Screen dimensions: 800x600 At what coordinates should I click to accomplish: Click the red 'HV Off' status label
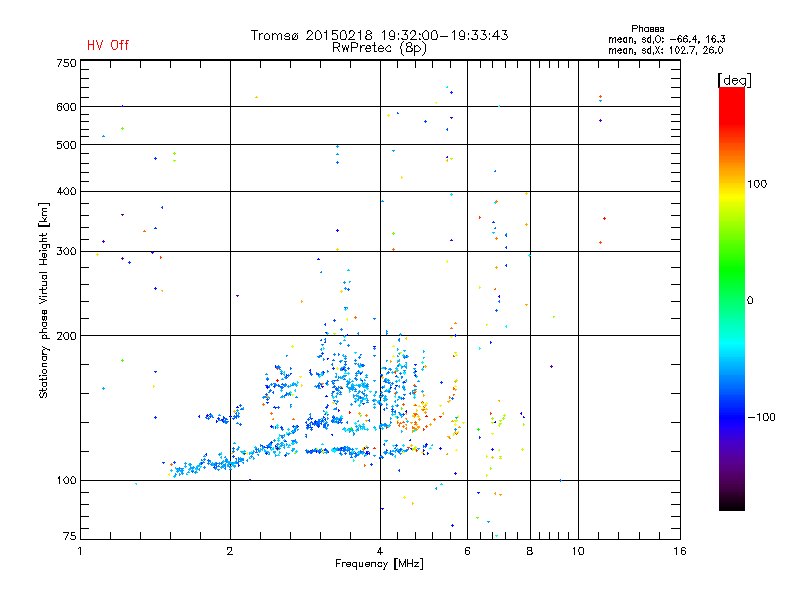pos(108,45)
